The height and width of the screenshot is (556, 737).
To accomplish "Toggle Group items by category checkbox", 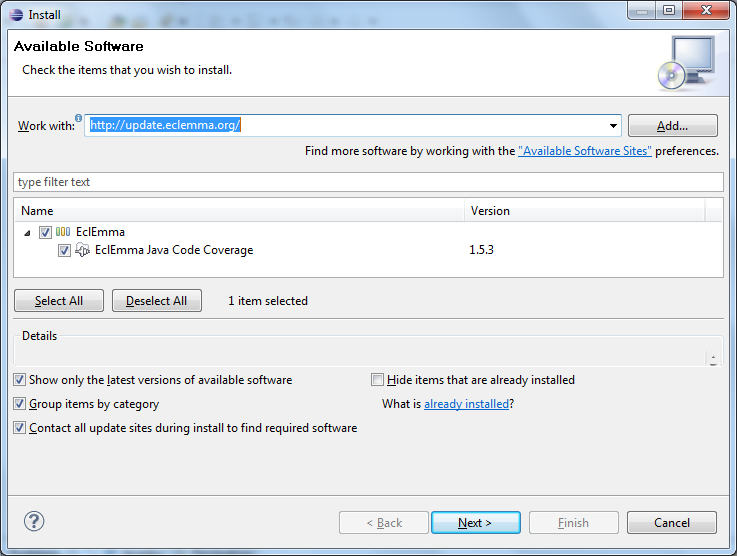I will pyautogui.click(x=19, y=404).
